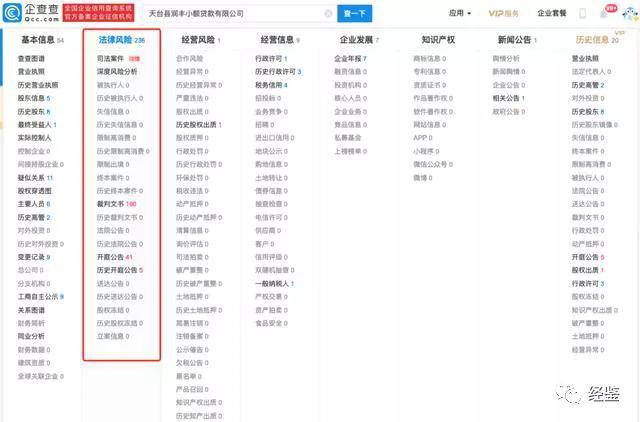
Task: Open 历史限制高消费 in 法律风险 column
Action: coord(123,151)
